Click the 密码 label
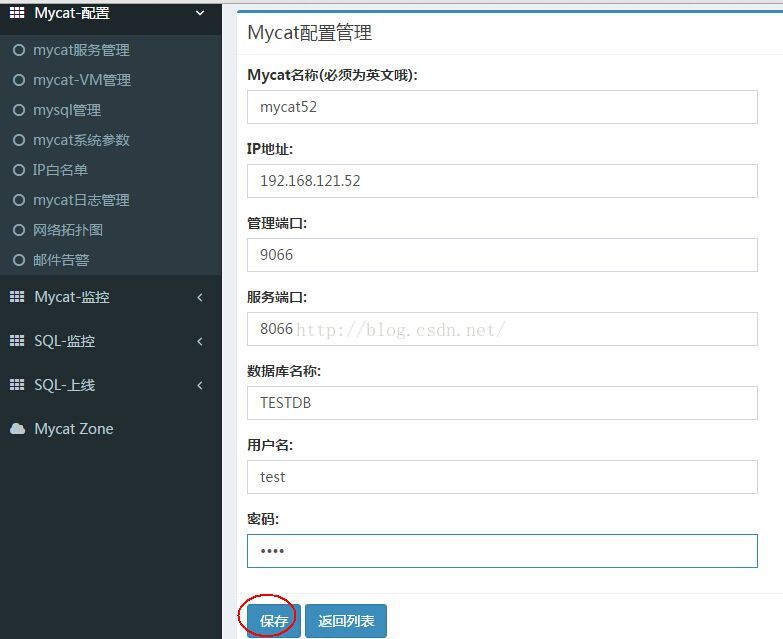This screenshot has width=783, height=639. coord(263,519)
